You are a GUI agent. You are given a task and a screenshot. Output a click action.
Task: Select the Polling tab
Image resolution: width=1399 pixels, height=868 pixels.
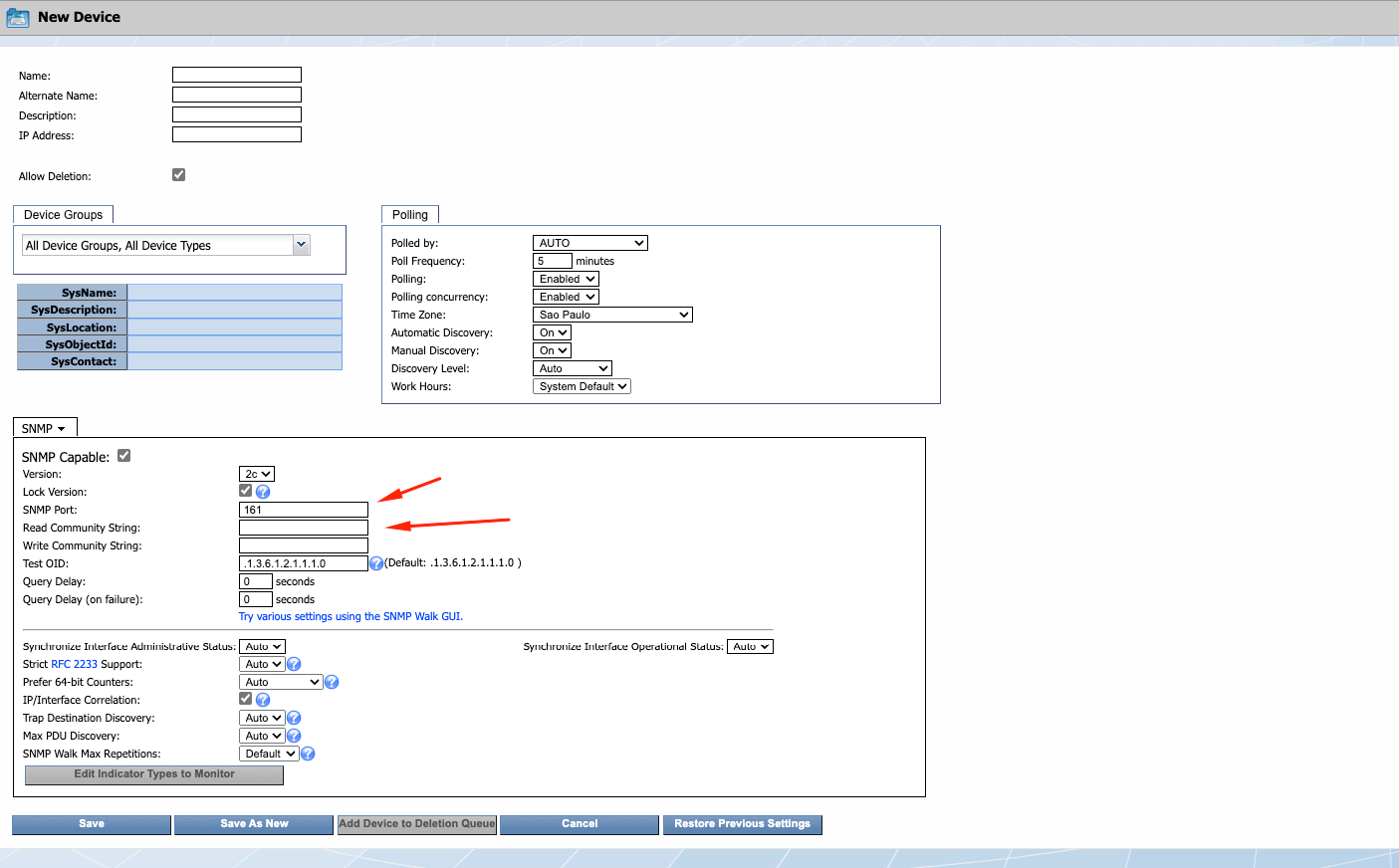tap(409, 215)
